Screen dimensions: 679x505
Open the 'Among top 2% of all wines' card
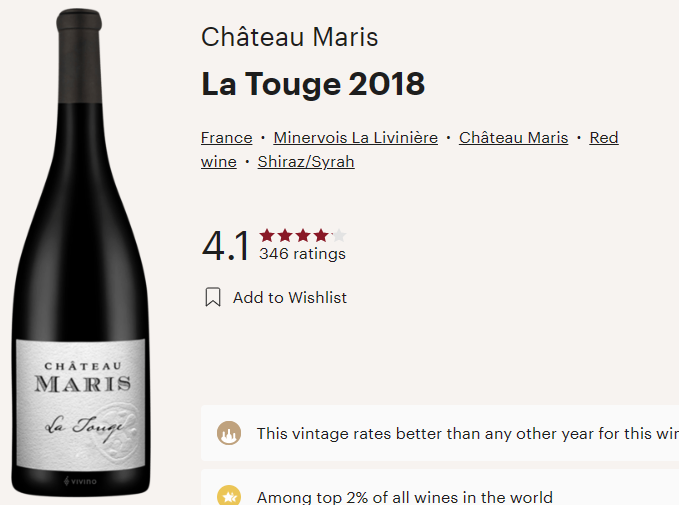pos(440,487)
